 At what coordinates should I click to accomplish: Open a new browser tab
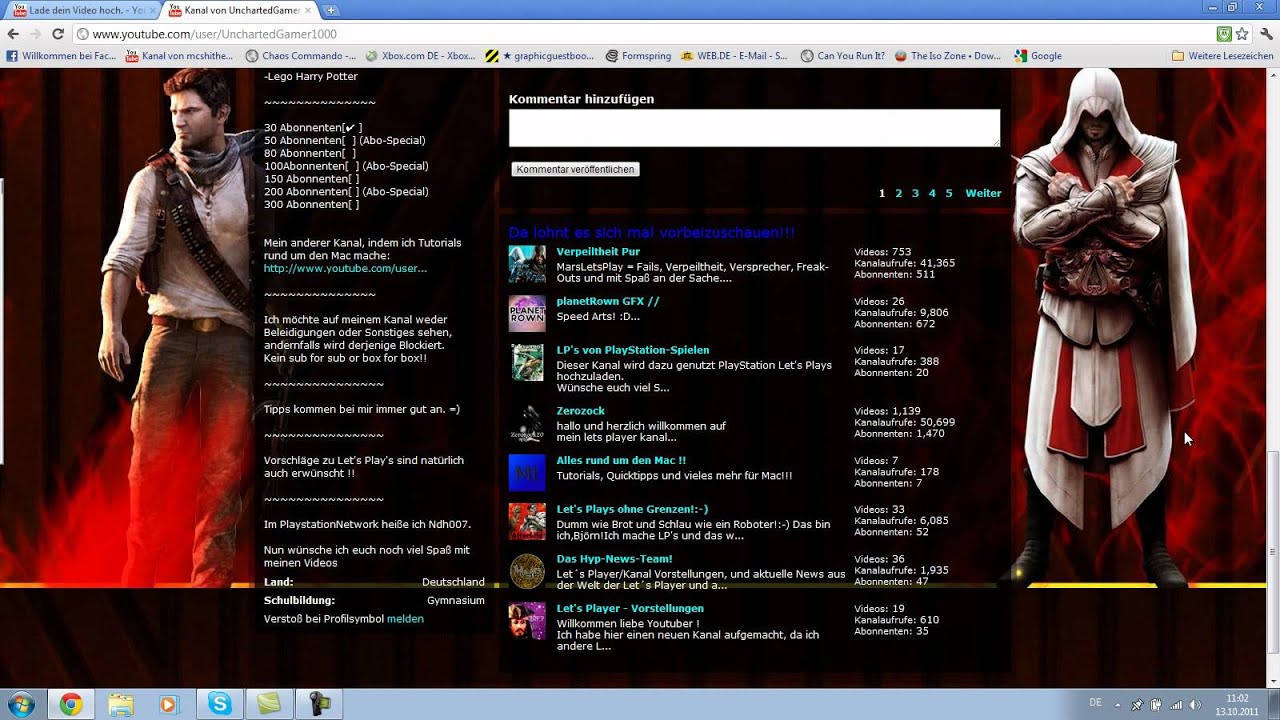point(331,10)
